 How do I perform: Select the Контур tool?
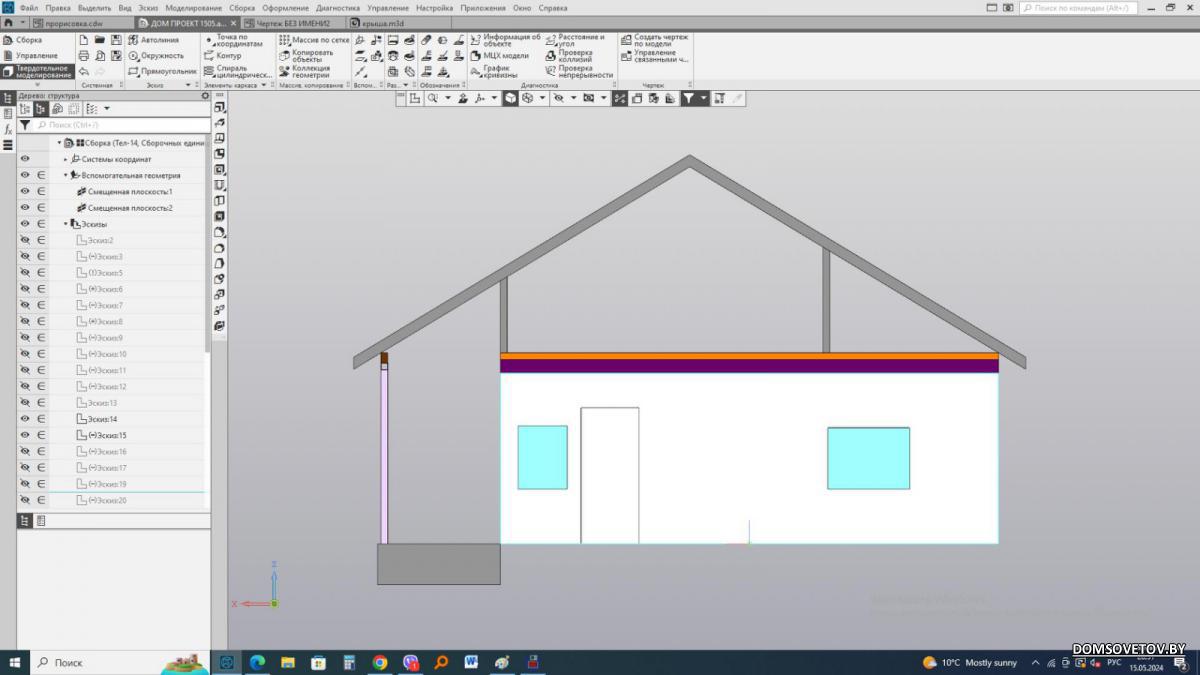[x=222, y=56]
